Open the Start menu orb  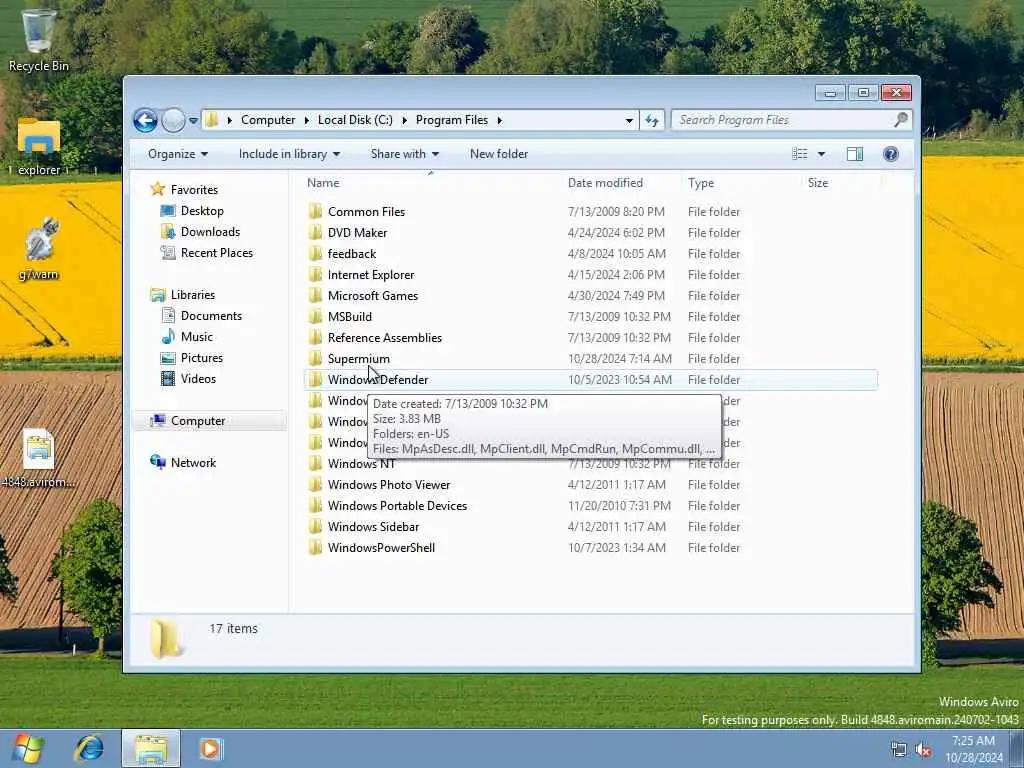27,748
